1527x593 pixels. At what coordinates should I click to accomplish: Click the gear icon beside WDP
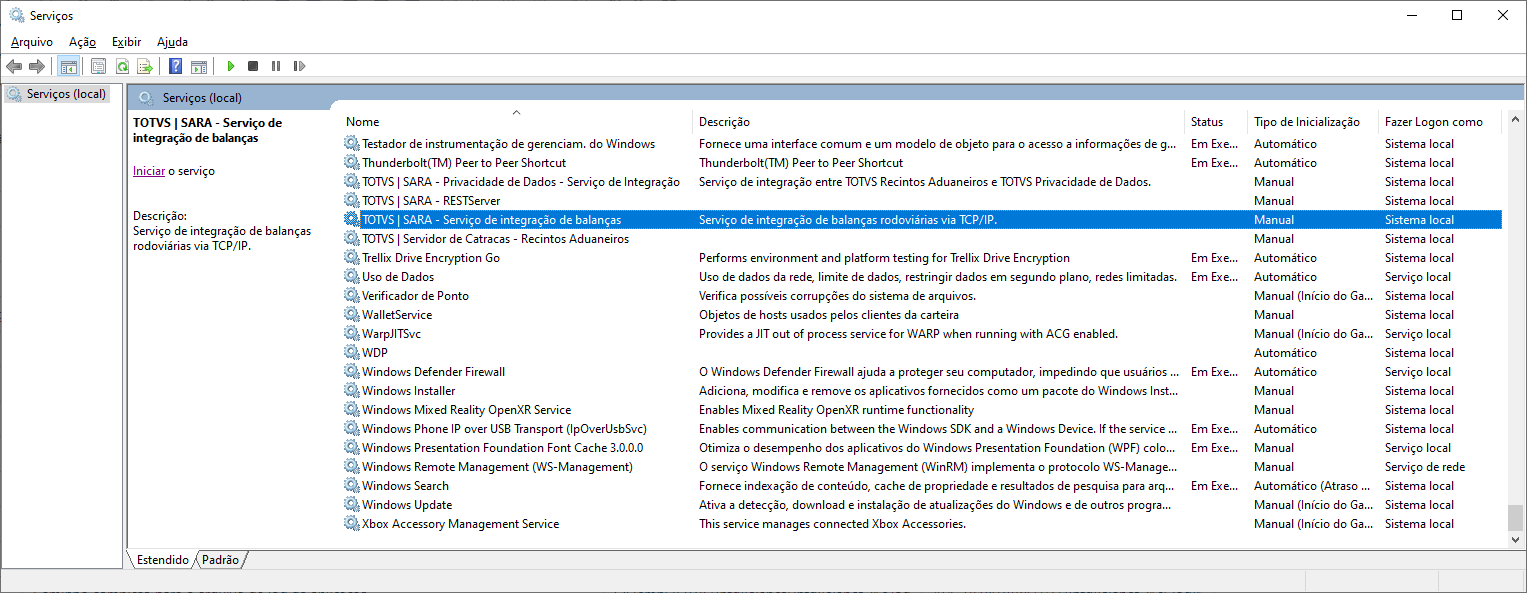(351, 353)
